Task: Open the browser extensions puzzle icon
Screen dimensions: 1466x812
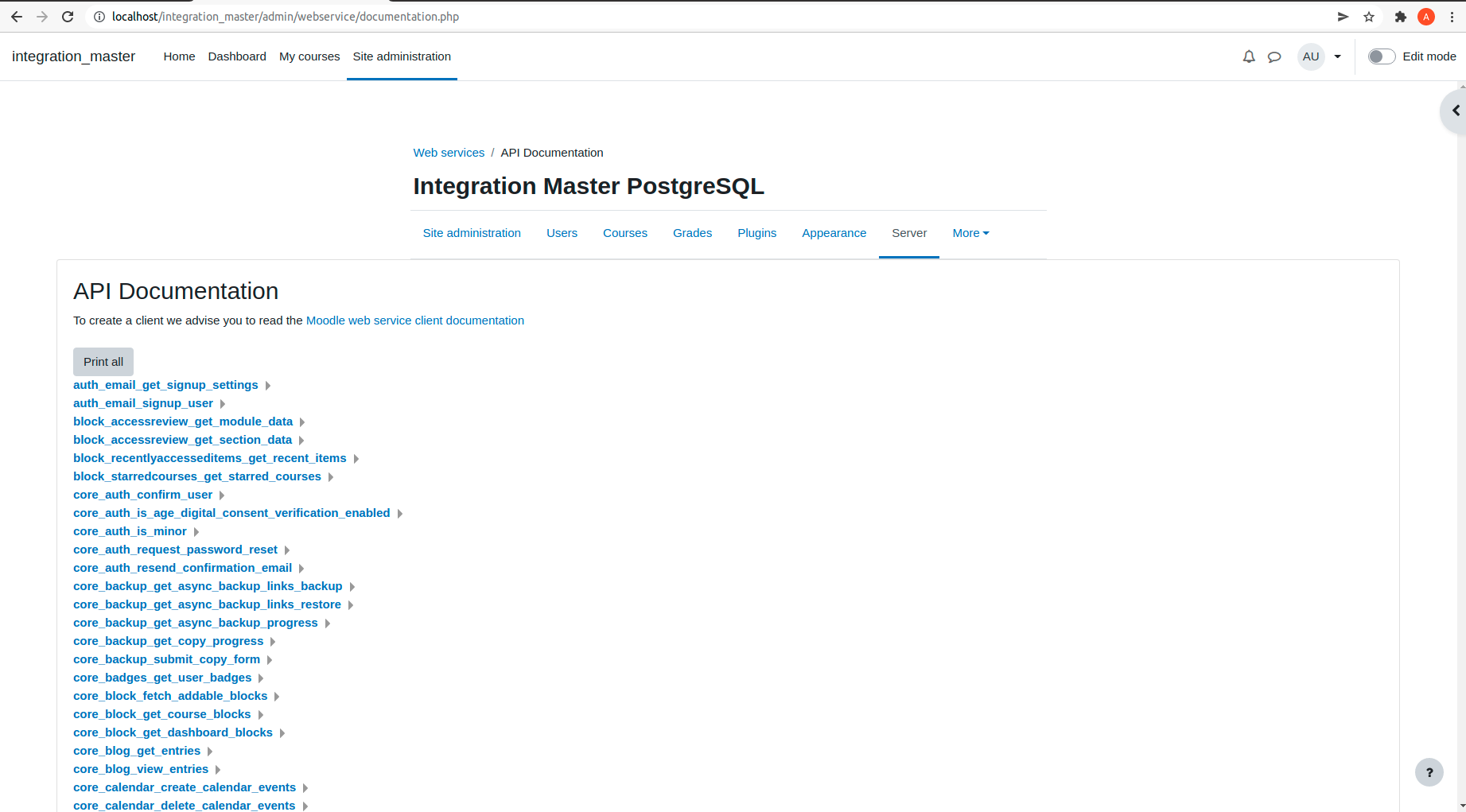Action: [x=1401, y=17]
